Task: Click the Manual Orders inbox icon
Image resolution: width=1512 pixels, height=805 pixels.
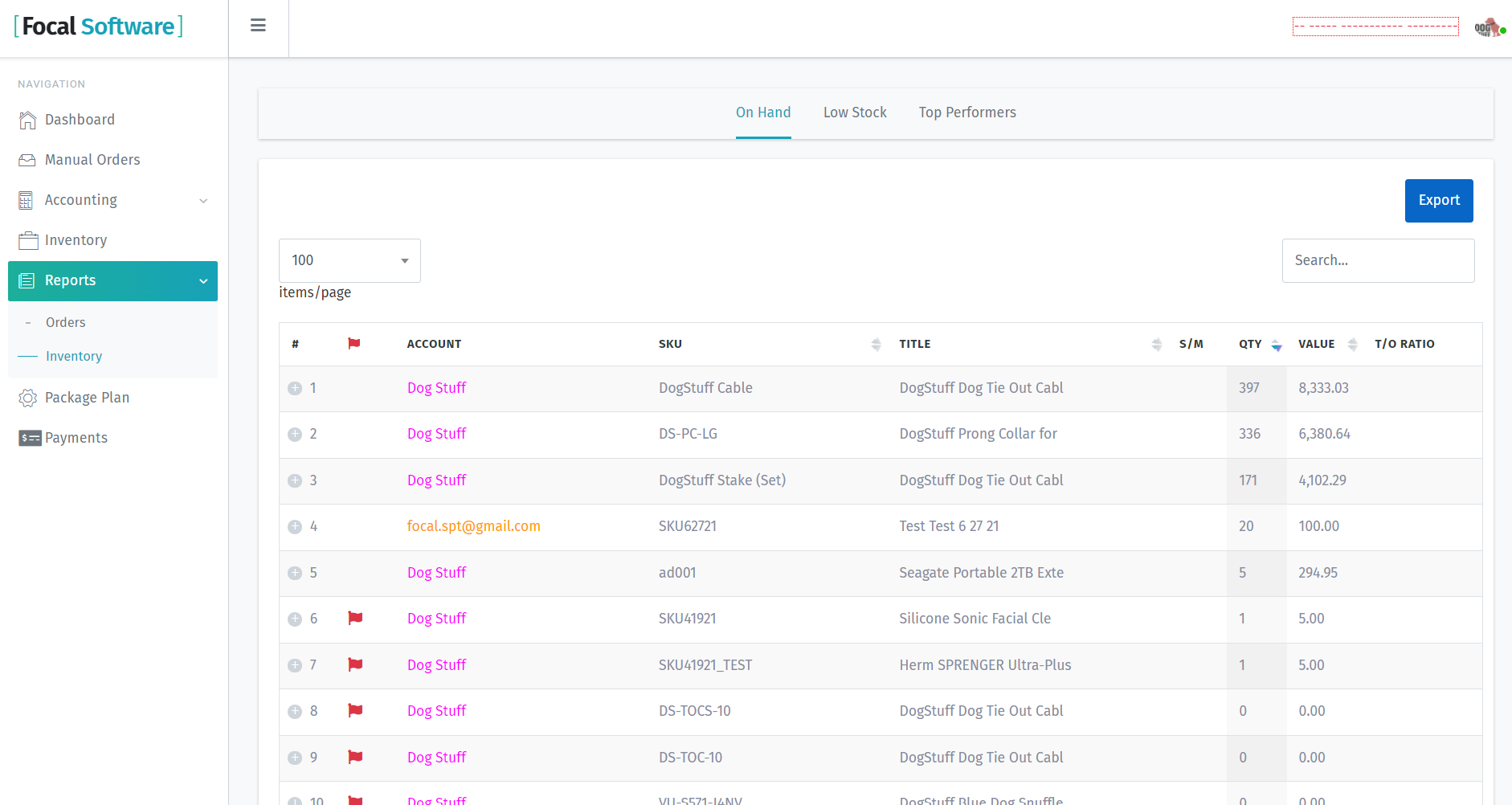Action: 27,160
